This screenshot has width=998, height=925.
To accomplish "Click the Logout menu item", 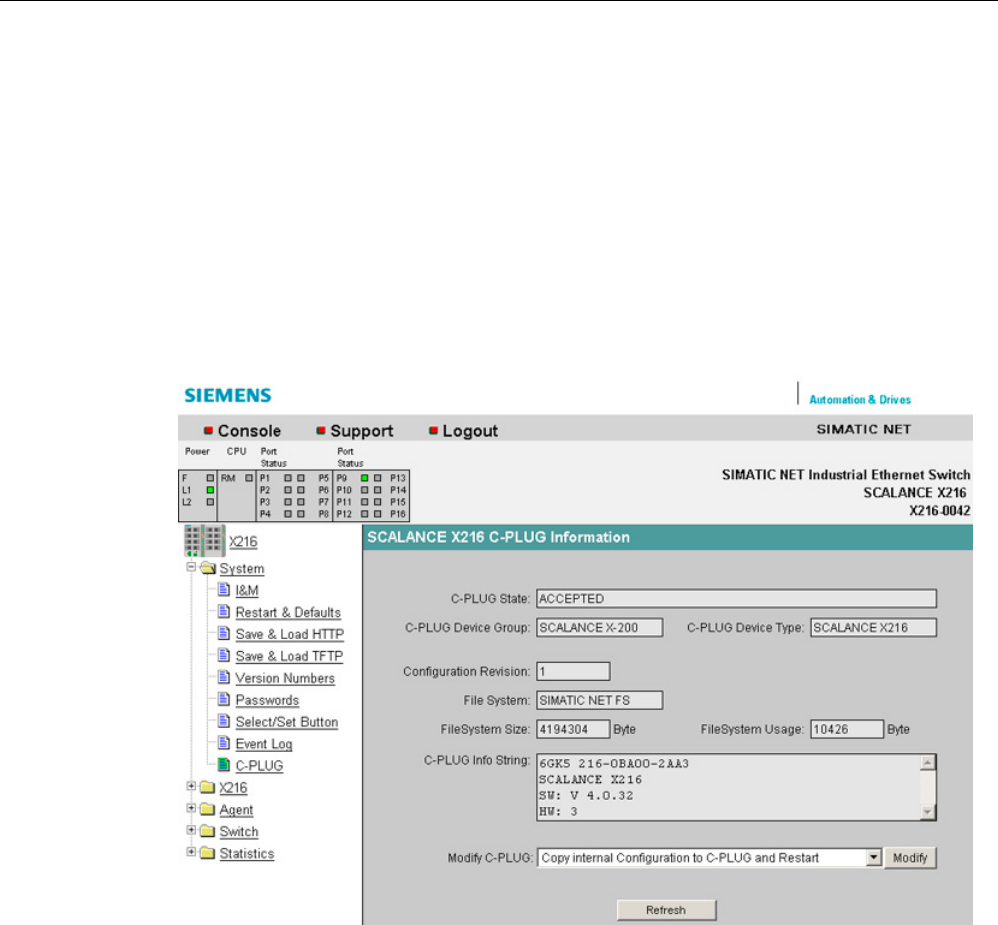I will 470,431.
